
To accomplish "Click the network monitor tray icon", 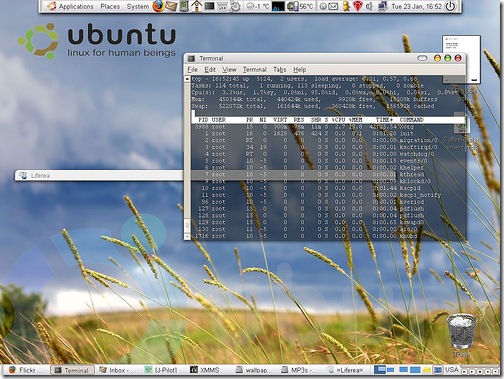I will (x=382, y=6).
